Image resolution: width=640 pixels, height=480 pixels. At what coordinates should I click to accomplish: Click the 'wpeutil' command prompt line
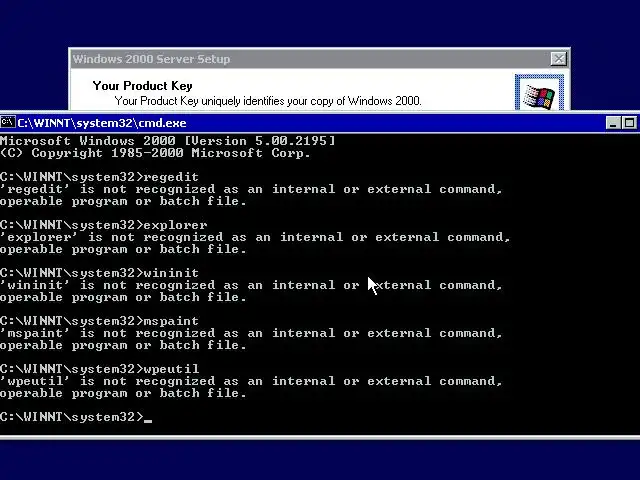point(100,369)
